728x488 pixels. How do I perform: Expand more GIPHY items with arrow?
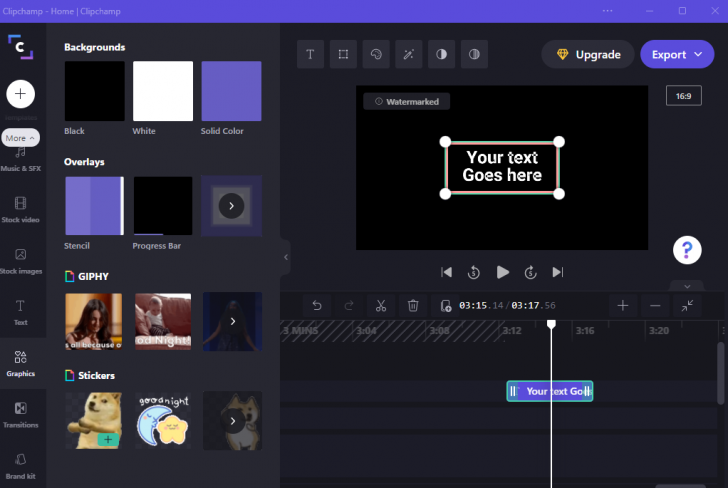click(x=232, y=321)
